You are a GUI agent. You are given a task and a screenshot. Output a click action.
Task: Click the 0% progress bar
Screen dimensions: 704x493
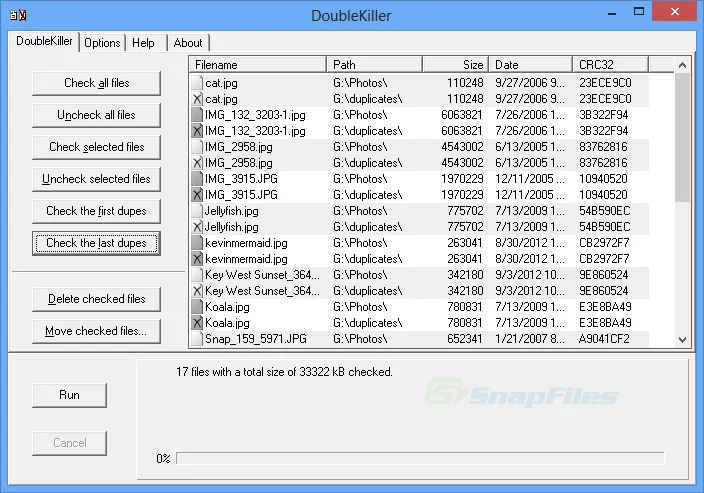(420, 458)
